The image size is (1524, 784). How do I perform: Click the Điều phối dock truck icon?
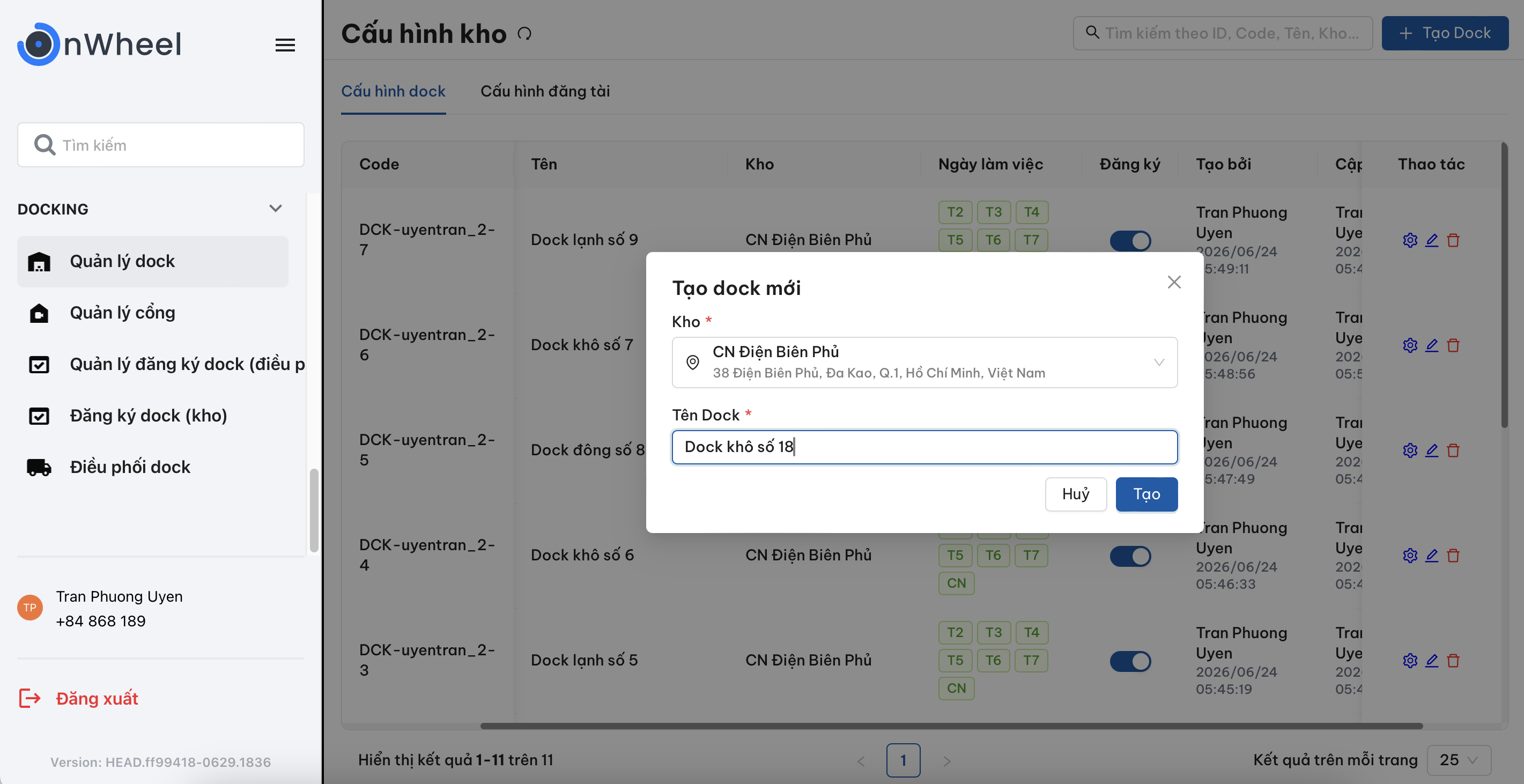(39, 468)
